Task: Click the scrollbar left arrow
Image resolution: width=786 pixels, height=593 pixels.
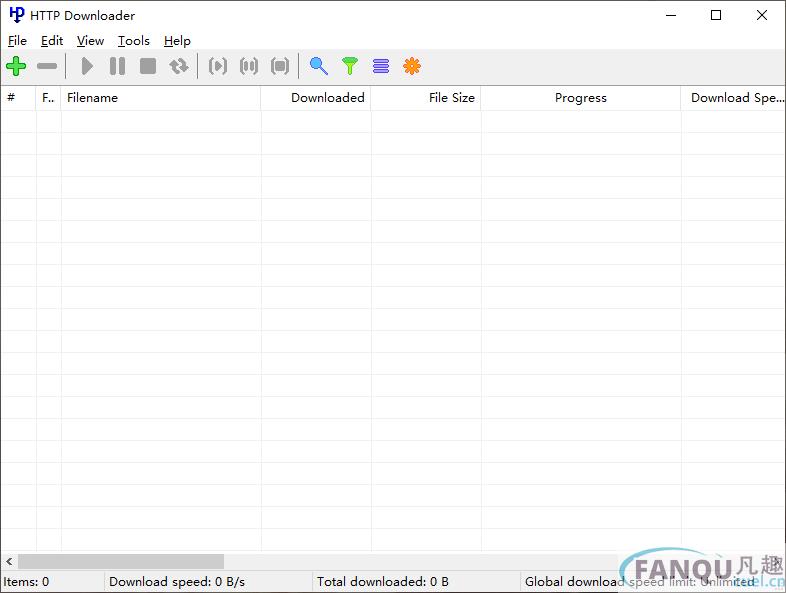Action: 9,561
